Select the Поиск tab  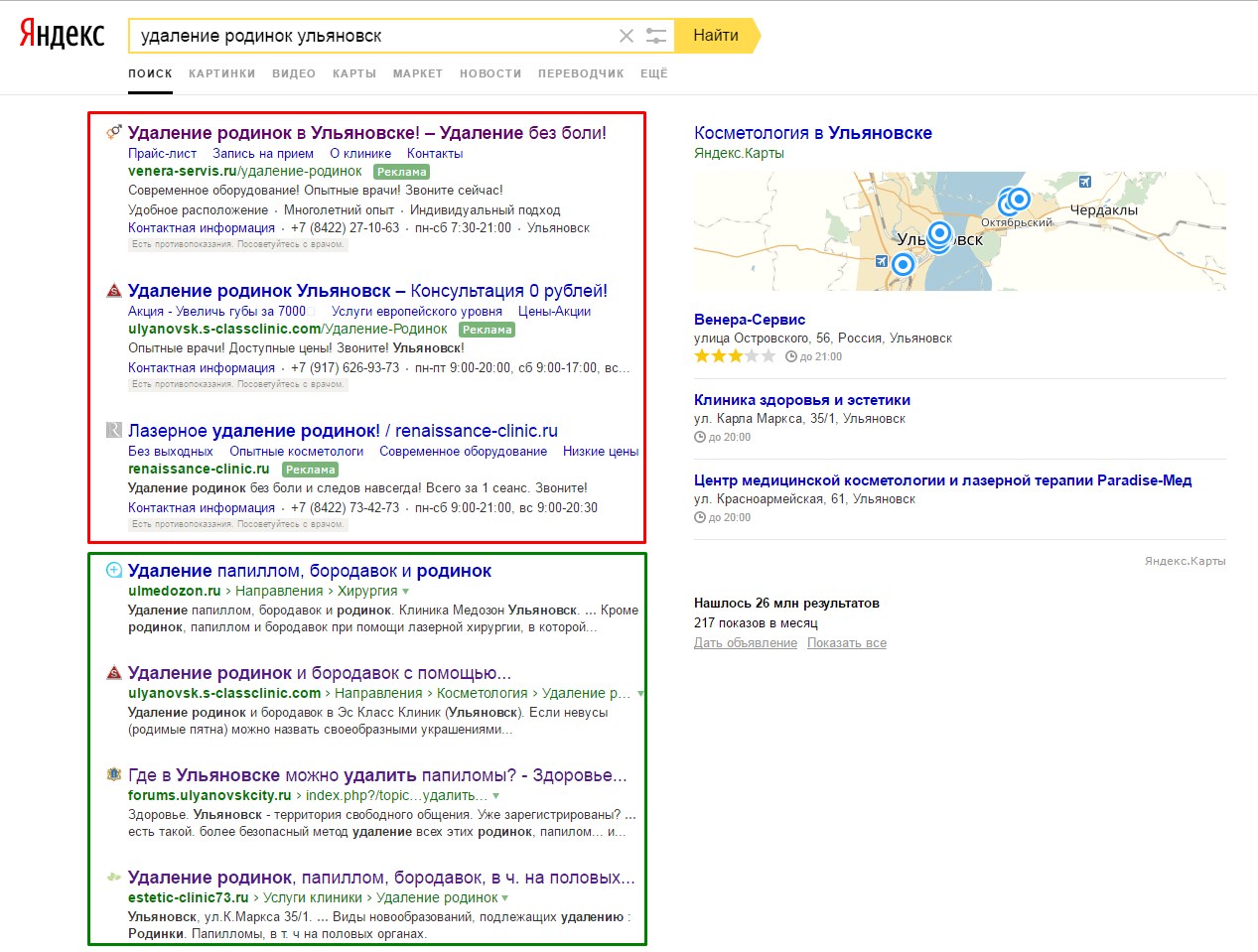click(x=150, y=73)
